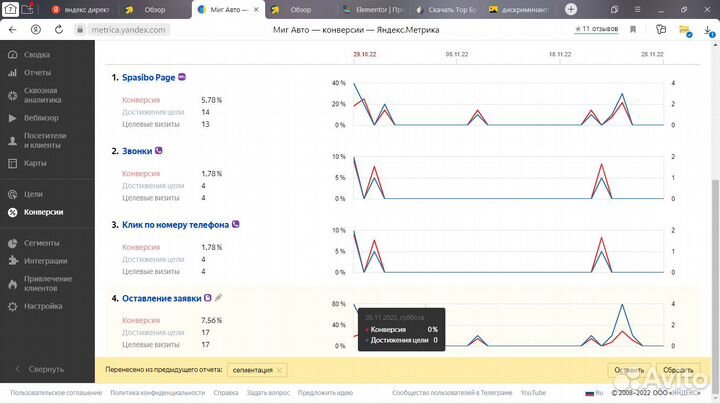Open Настройка settings in sidebar
The image size is (720, 404).
pyautogui.click(x=43, y=306)
